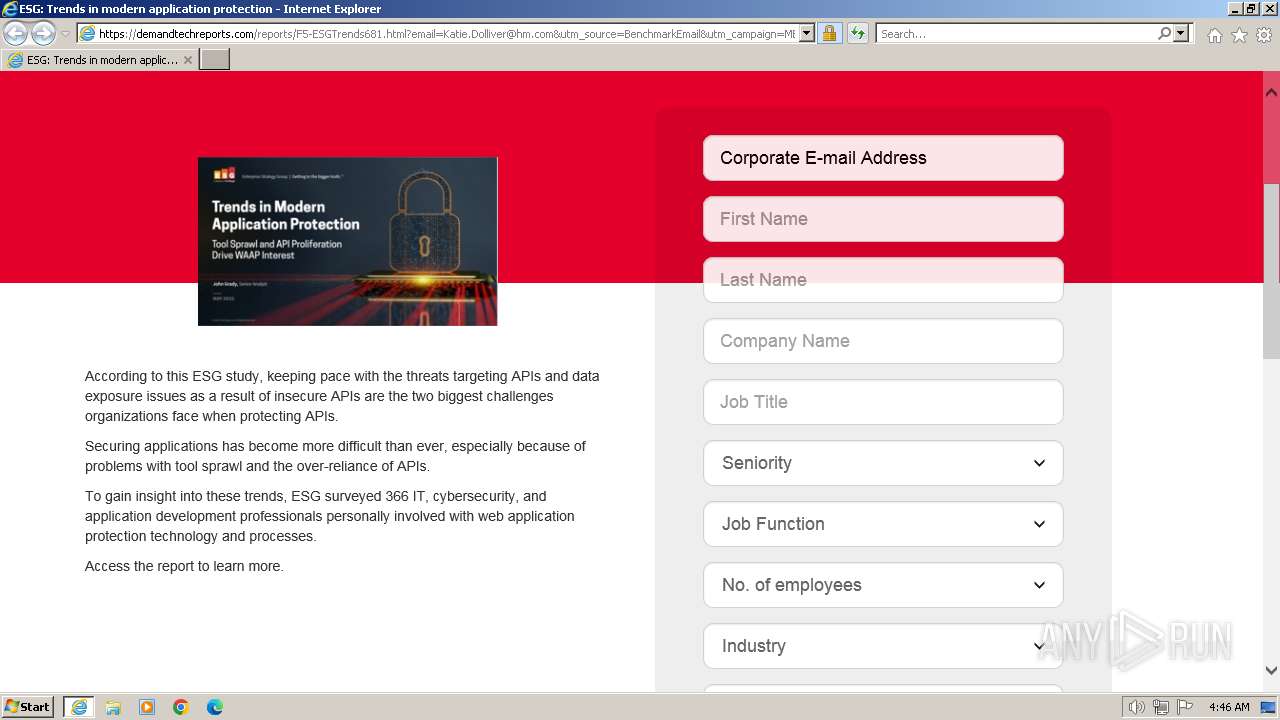Click the search magnifier icon
The image size is (1280, 720).
[1164, 34]
